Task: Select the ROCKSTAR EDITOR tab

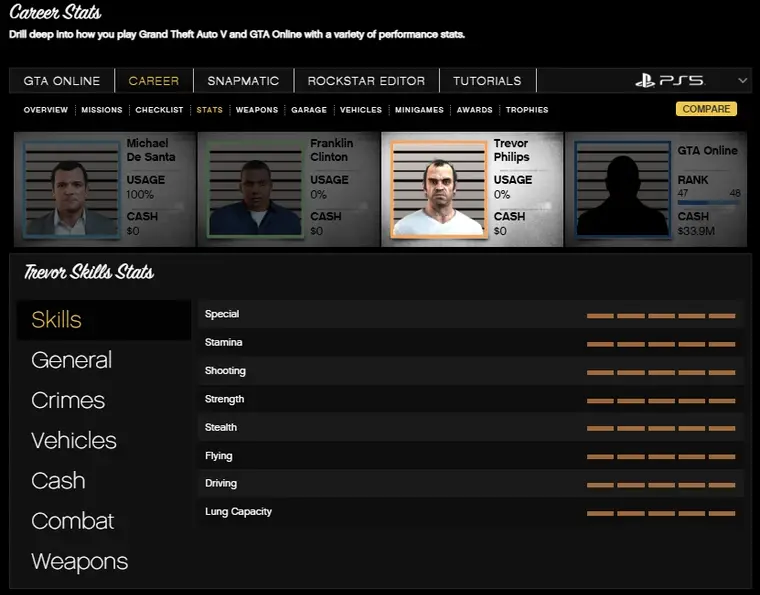Action: coord(366,81)
